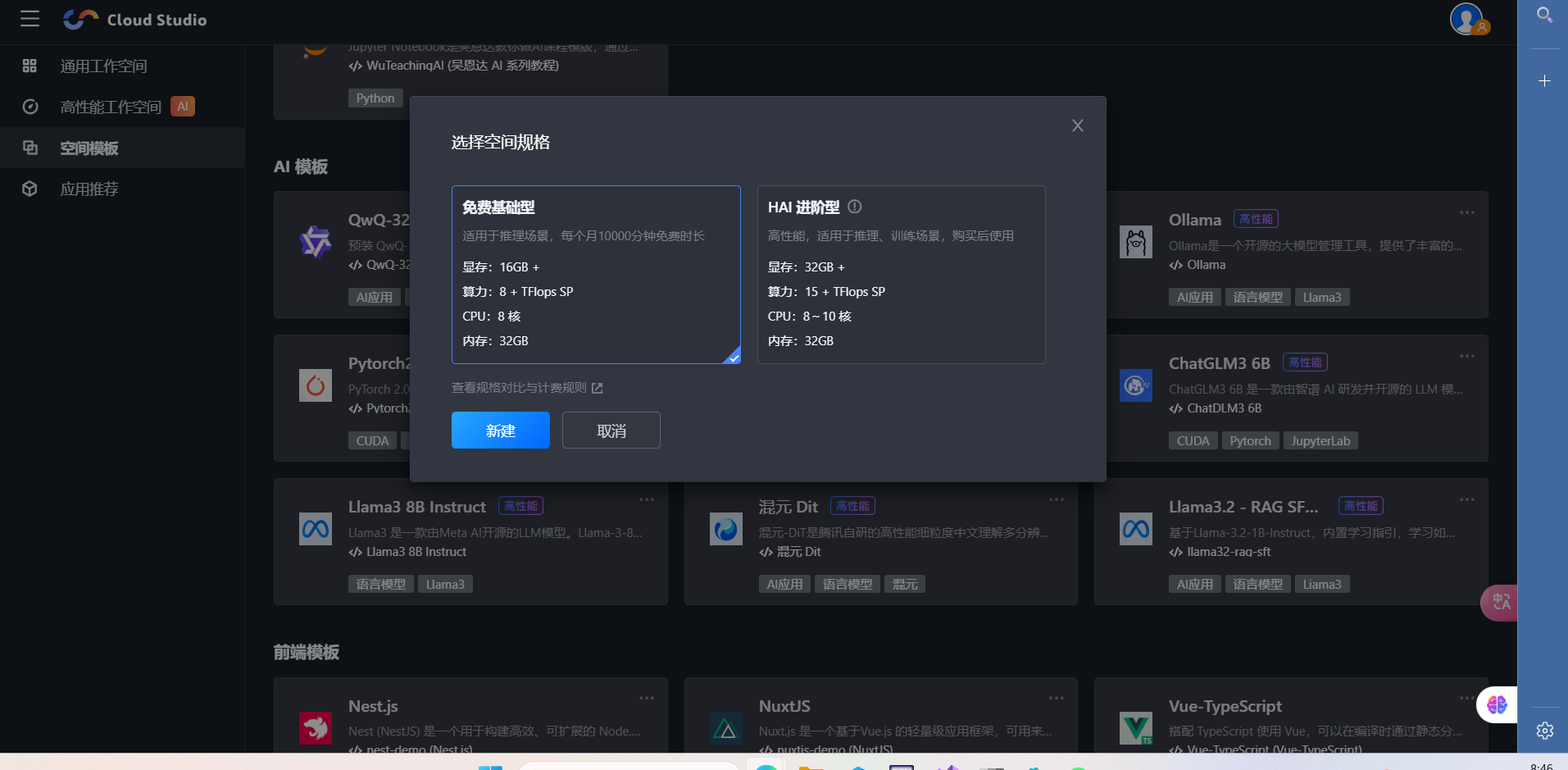Click the 混元 tag on 混元 Dit card
The height and width of the screenshot is (770, 1568).
tap(905, 584)
